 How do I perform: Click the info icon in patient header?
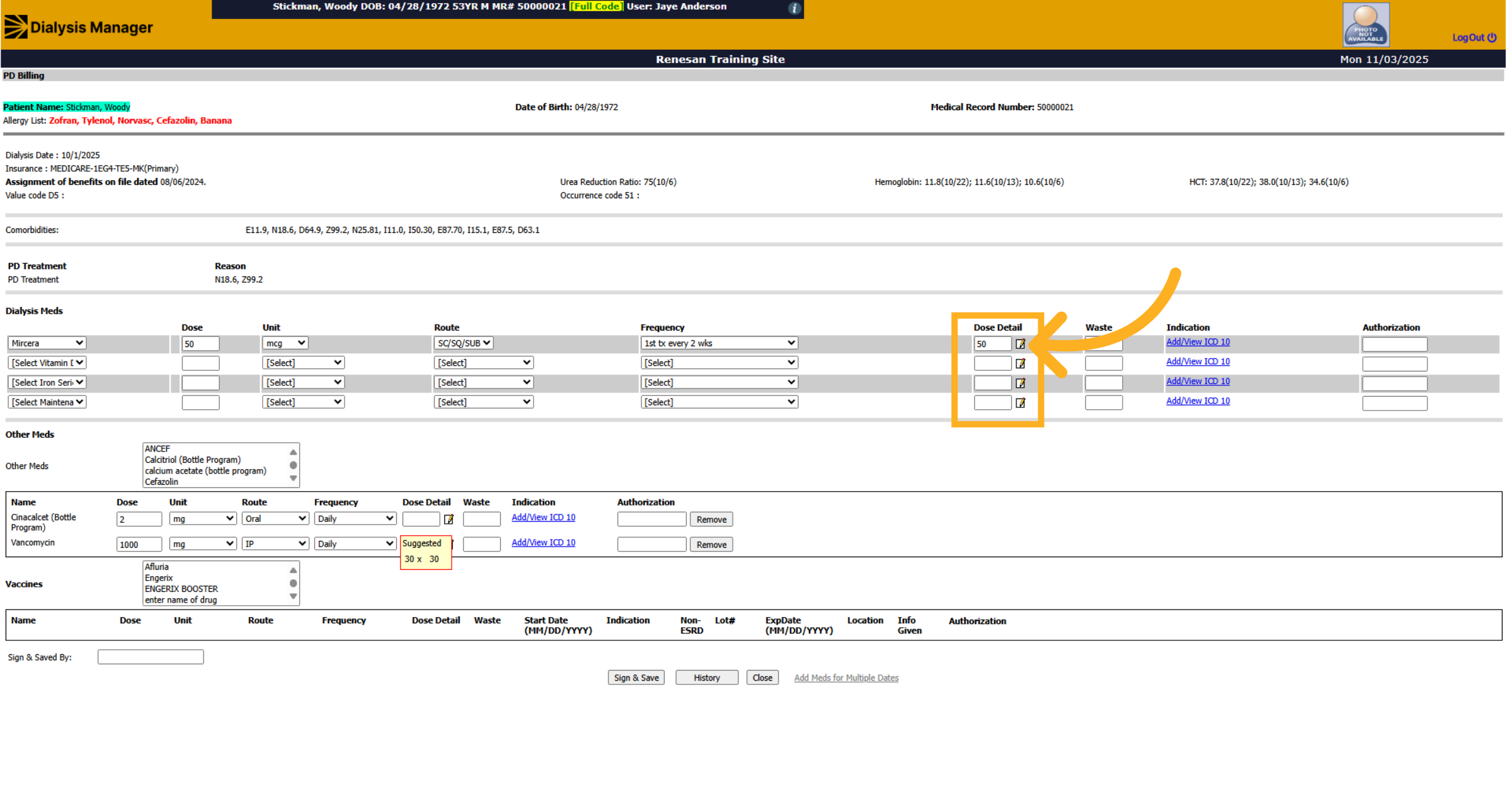coord(794,8)
